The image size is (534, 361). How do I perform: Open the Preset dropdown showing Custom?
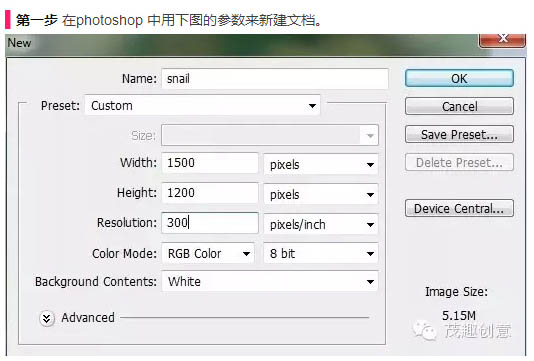point(203,106)
